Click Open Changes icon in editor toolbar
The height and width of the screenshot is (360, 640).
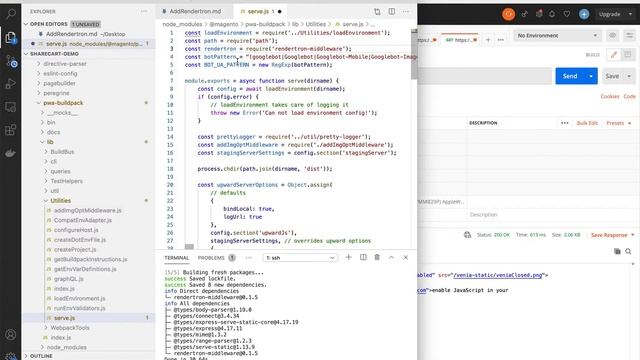[377, 11]
